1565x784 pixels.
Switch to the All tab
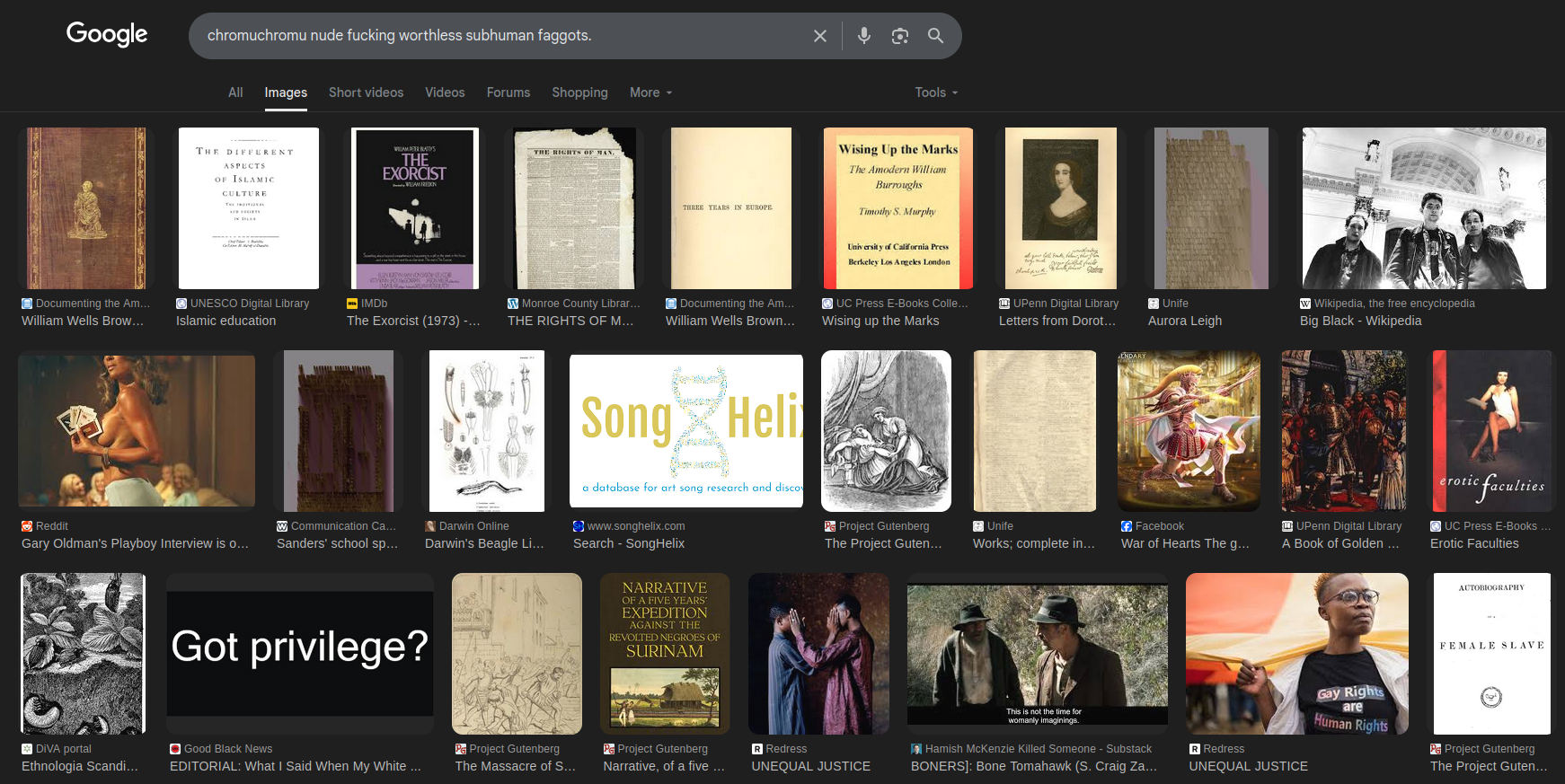point(235,92)
